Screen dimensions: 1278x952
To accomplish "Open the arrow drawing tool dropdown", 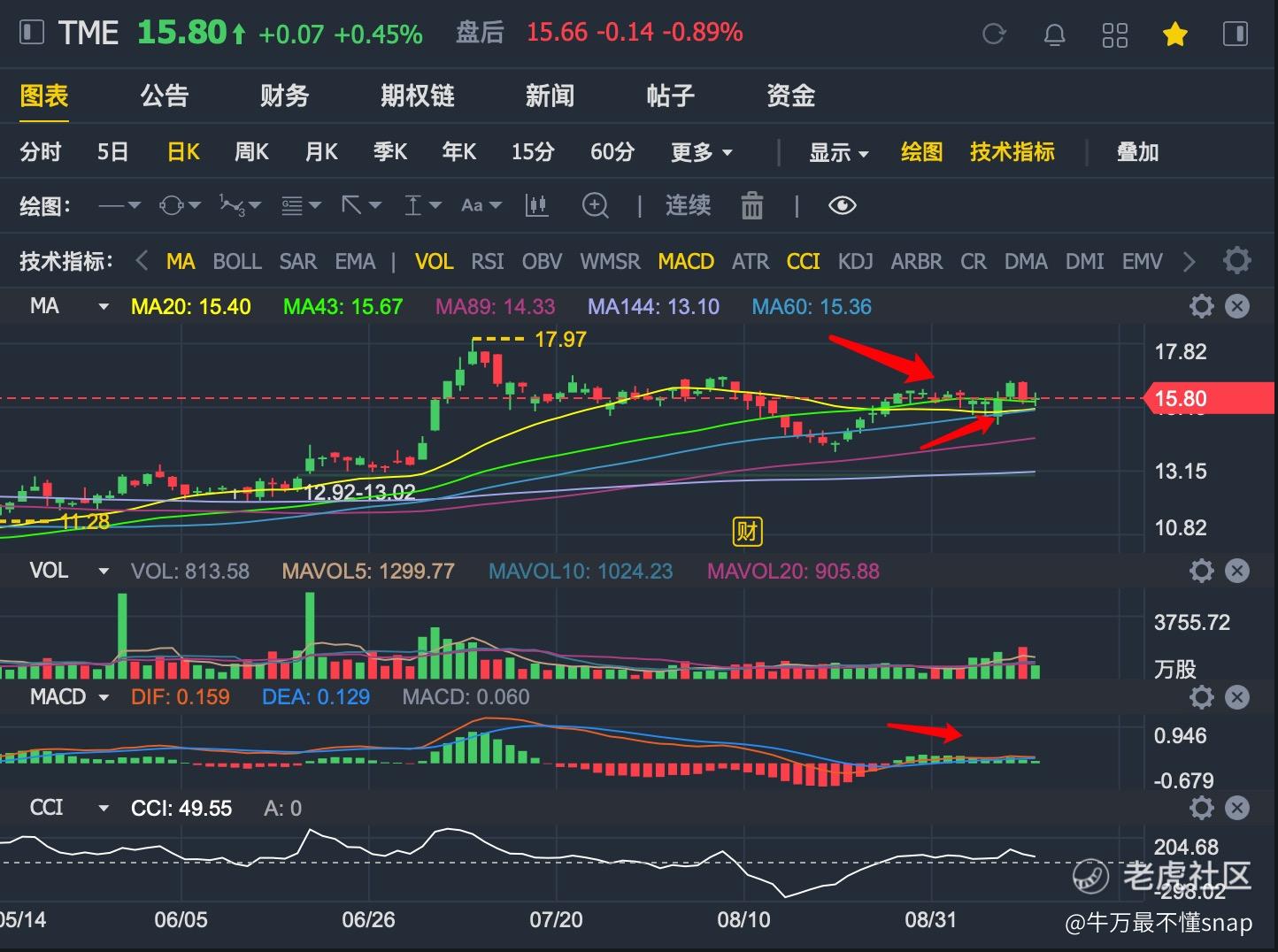I will 361,206.
